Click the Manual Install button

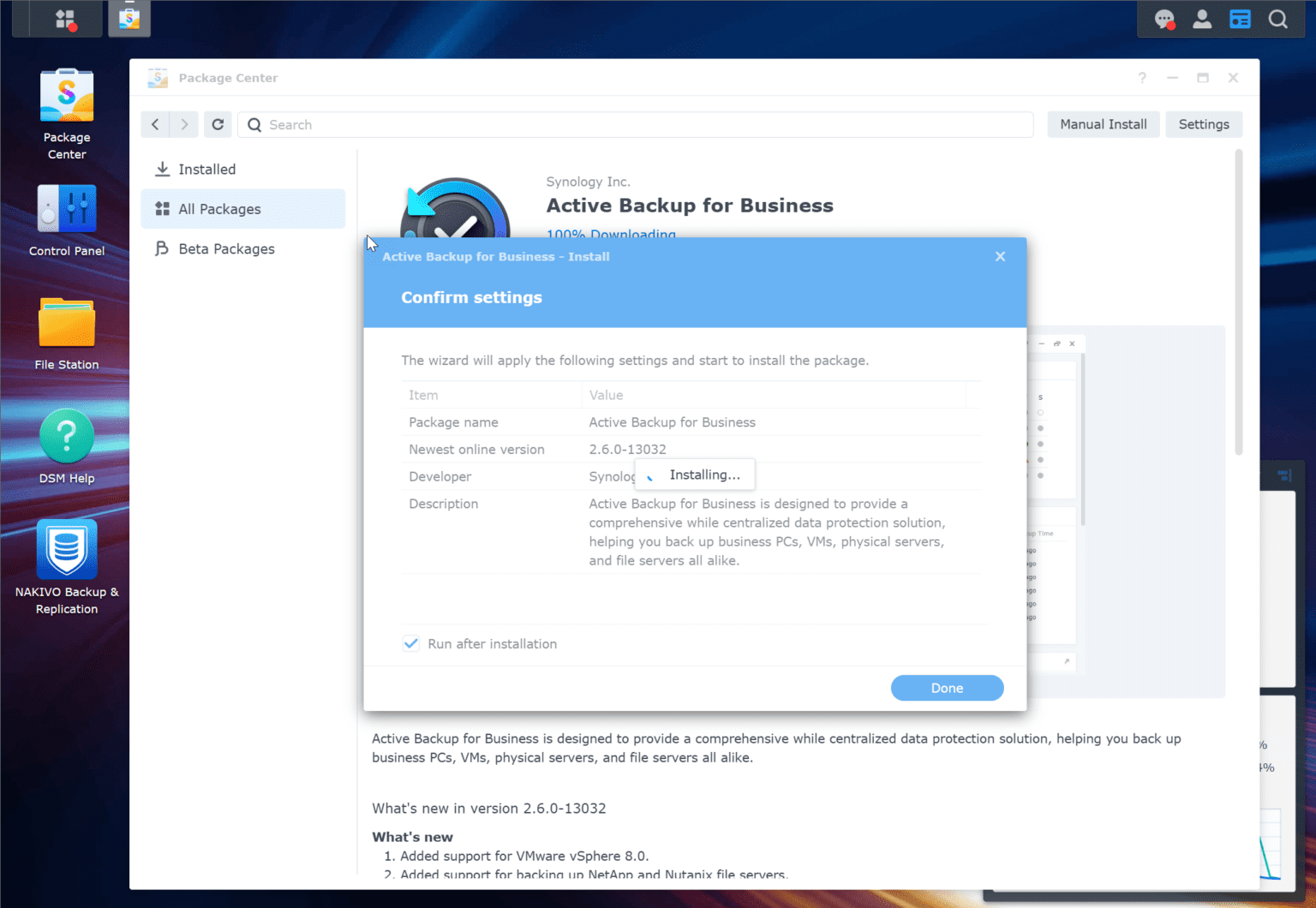(x=1104, y=124)
